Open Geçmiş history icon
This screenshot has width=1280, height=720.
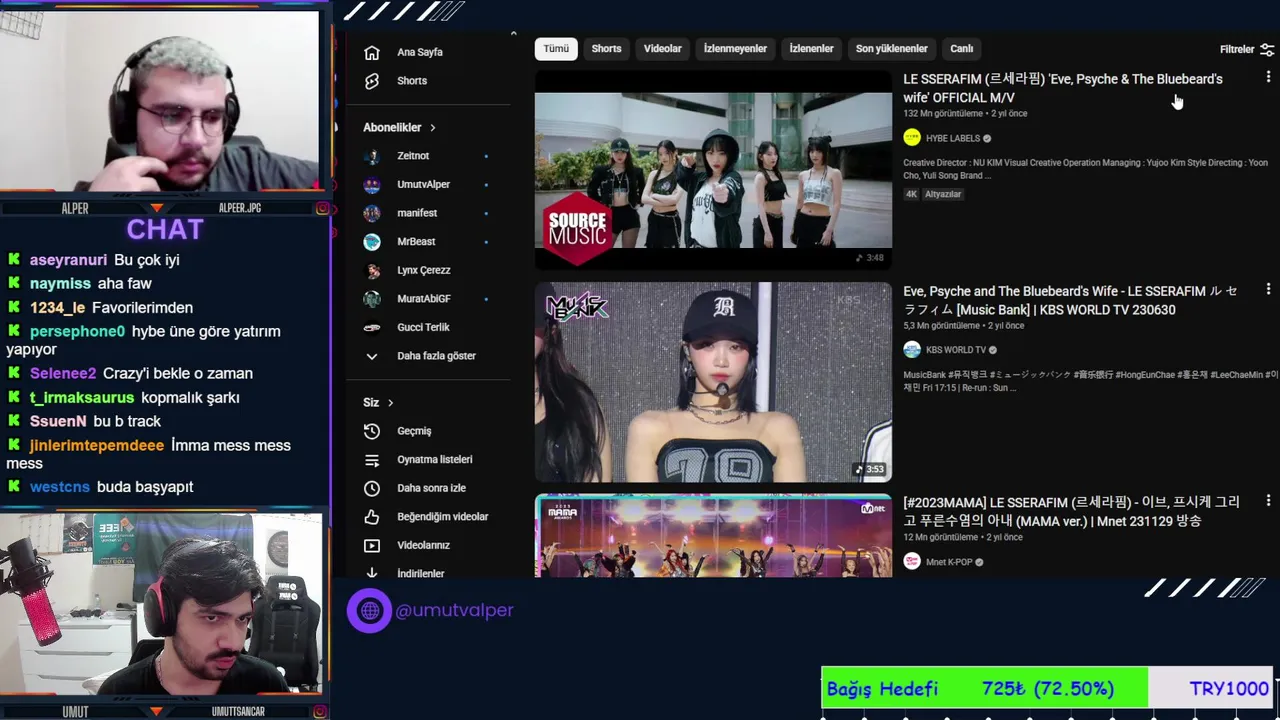(372, 431)
